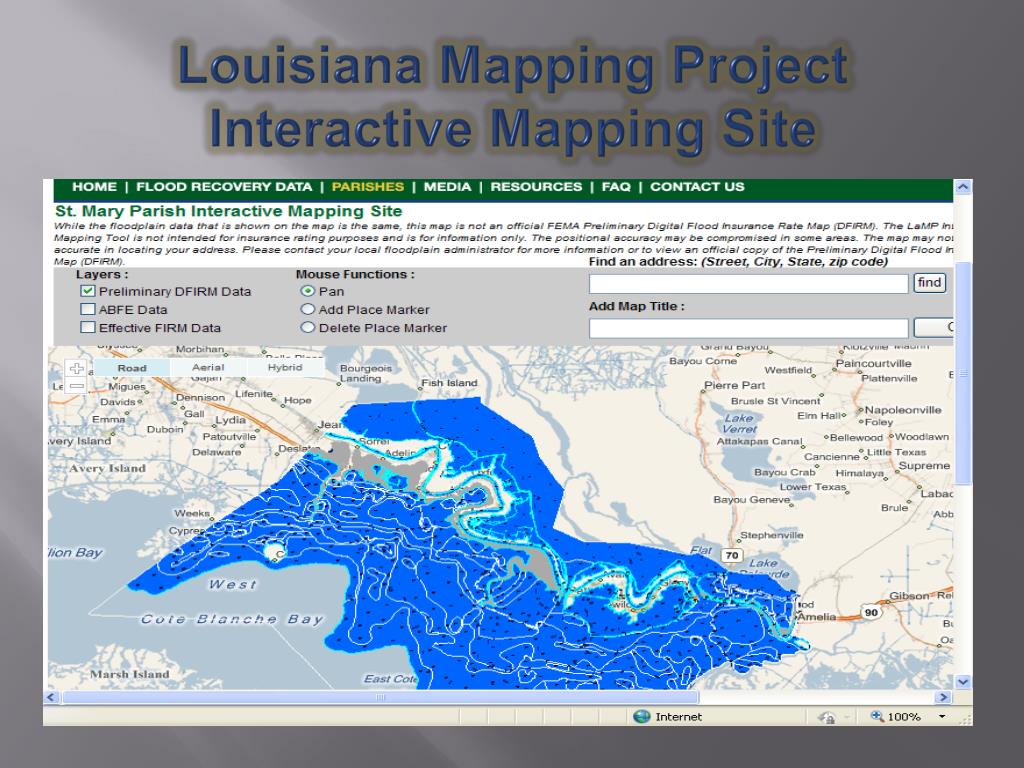Click the Attakapas Canal map label
The image size is (1024, 768).
pos(759,441)
